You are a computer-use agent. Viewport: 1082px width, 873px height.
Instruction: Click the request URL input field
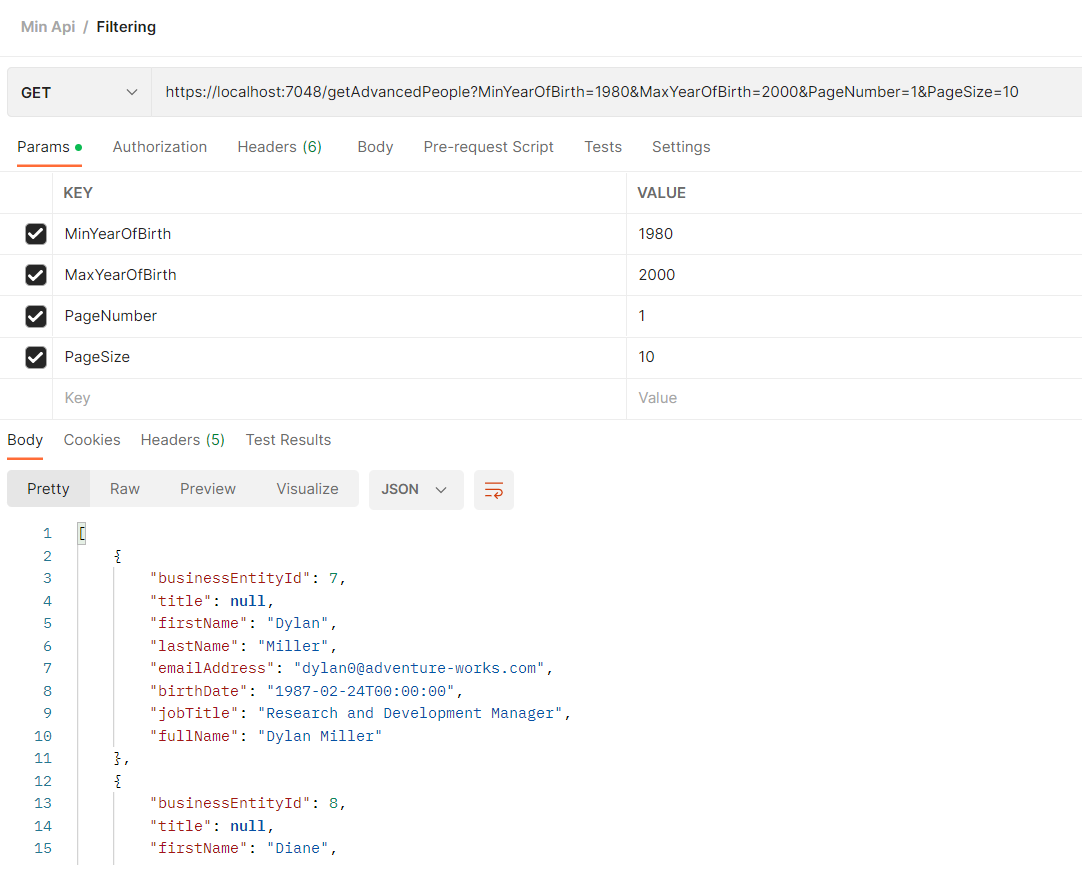pyautogui.click(x=616, y=92)
